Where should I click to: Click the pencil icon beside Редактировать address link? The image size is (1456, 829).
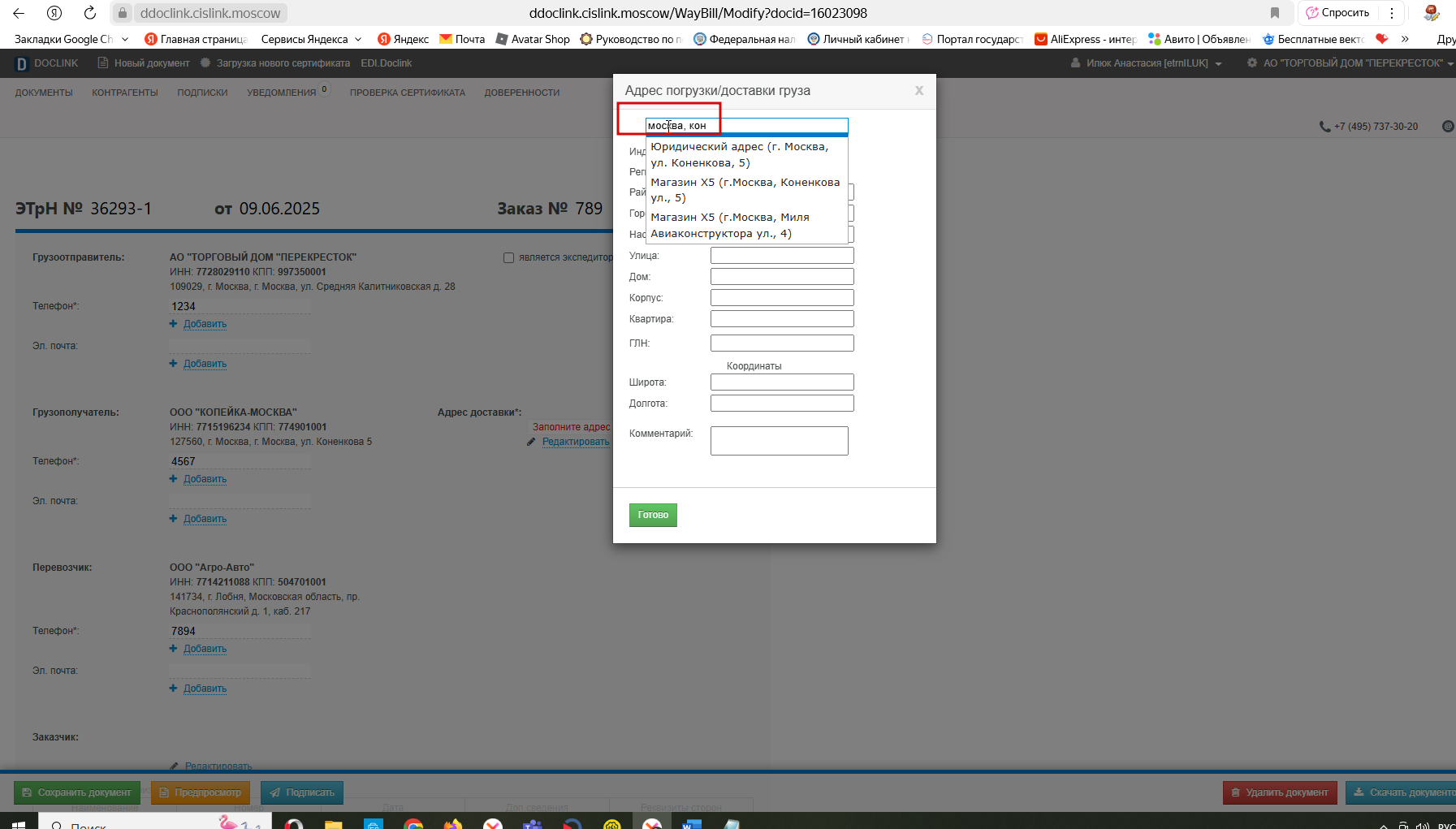point(531,442)
